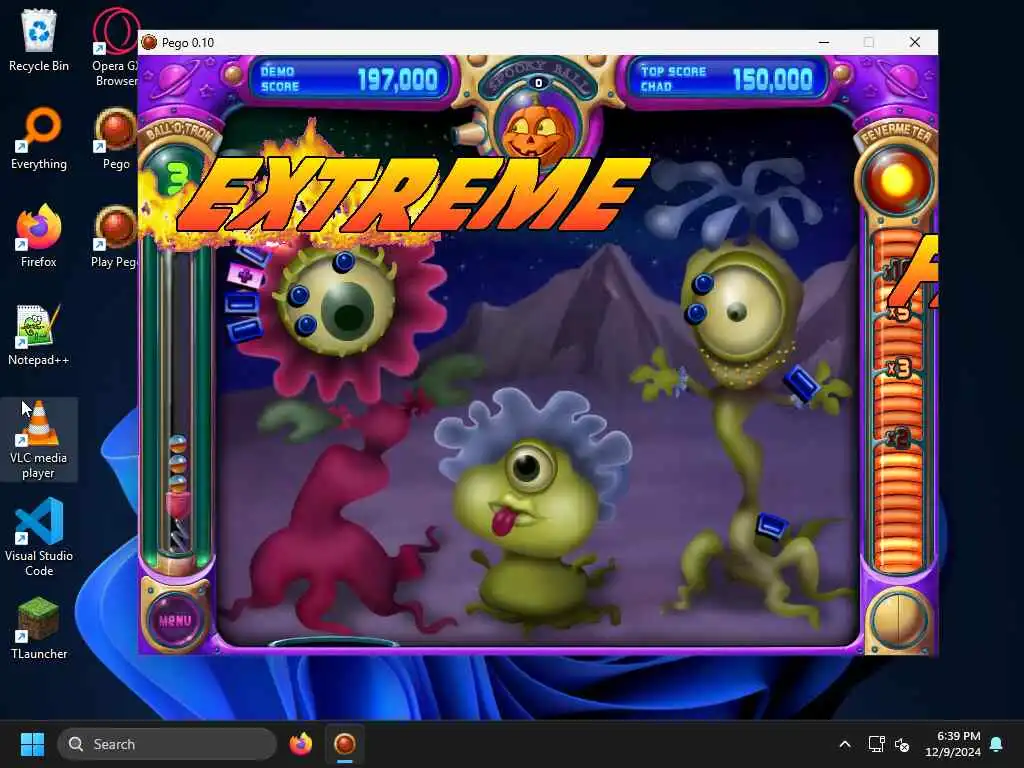Open the clock showing 6:39 PM
1024x768 pixels.
click(x=953, y=744)
